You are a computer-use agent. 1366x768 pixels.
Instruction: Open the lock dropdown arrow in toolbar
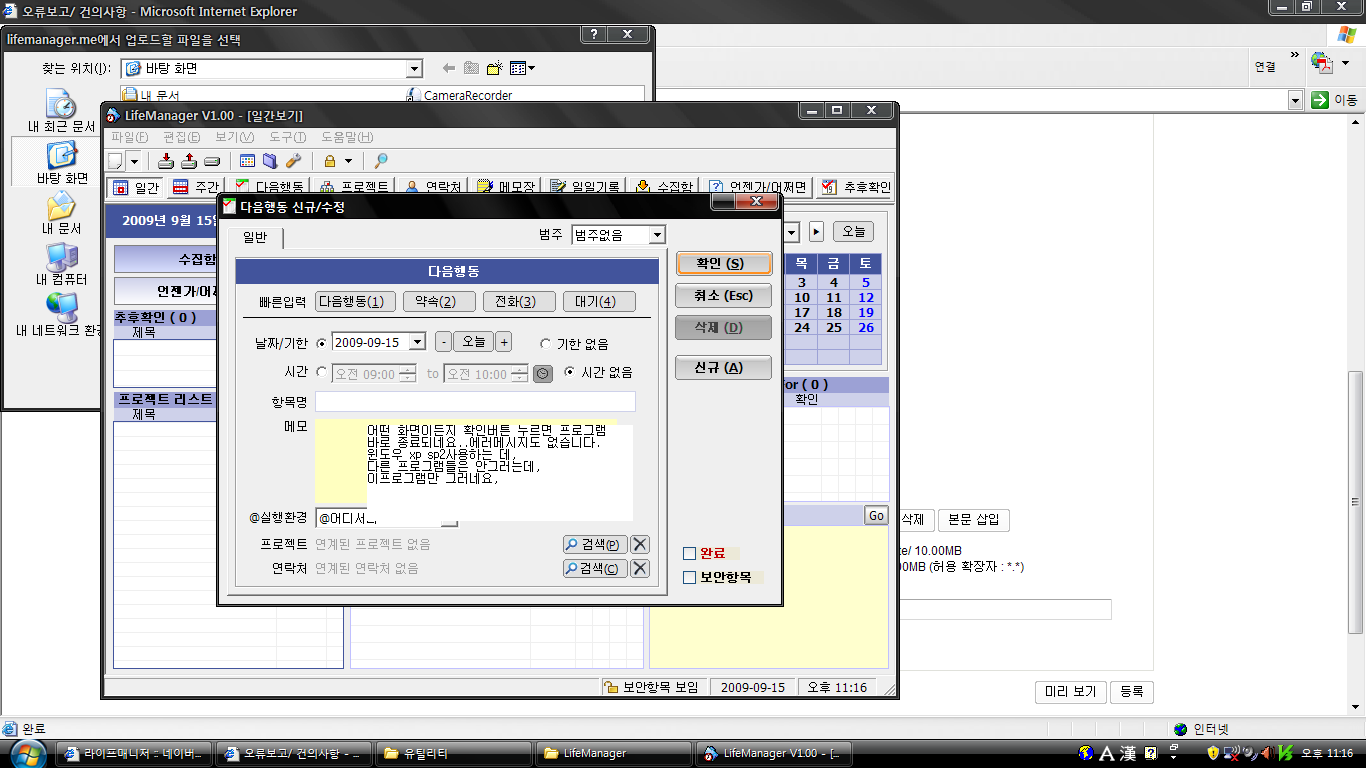348,161
